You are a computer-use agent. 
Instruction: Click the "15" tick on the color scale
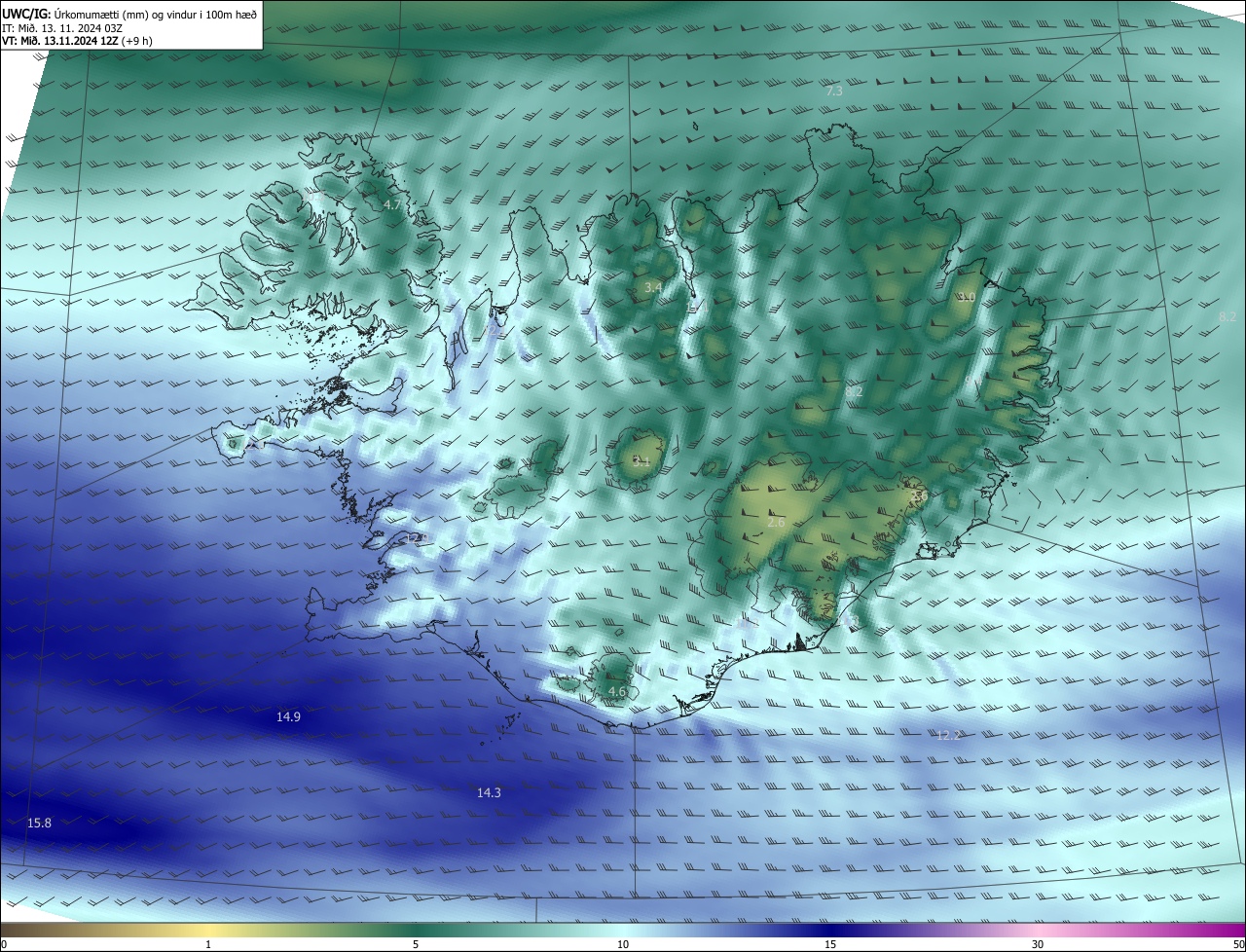[830, 944]
